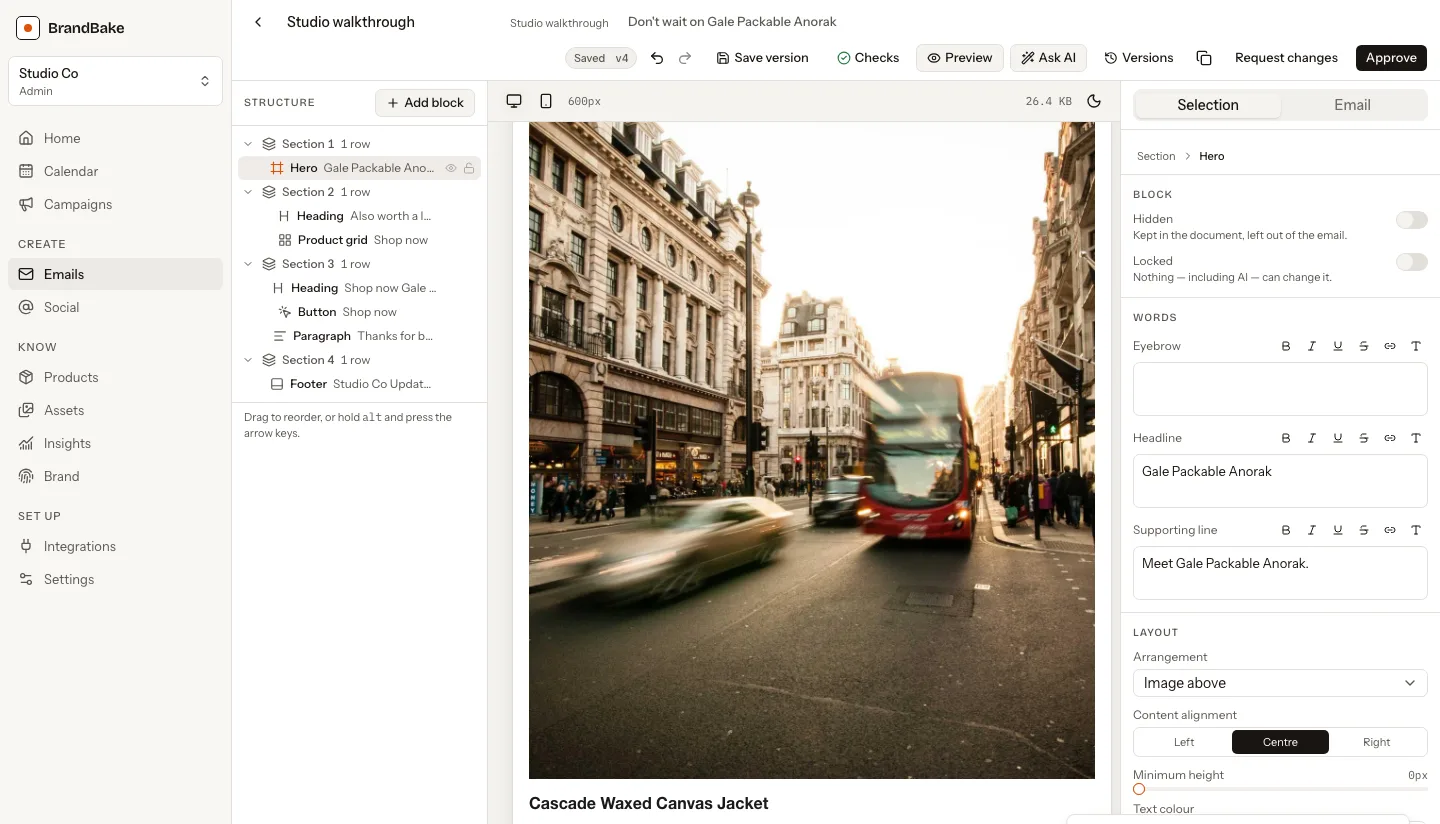This screenshot has height=824, width=1440.
Task: Set content alignment to Left
Action: pyautogui.click(x=1184, y=742)
